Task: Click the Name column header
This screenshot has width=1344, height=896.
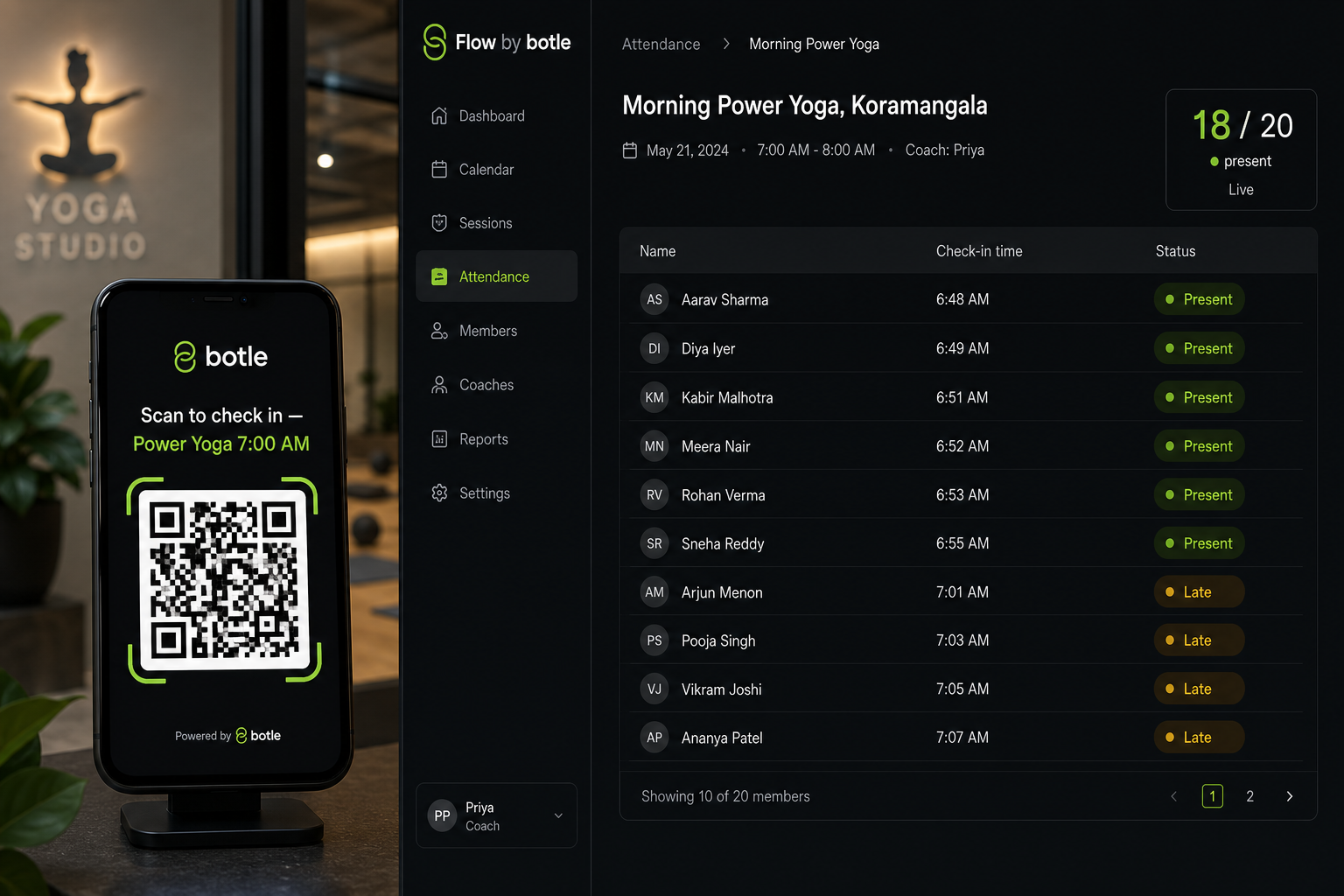Action: (657, 251)
